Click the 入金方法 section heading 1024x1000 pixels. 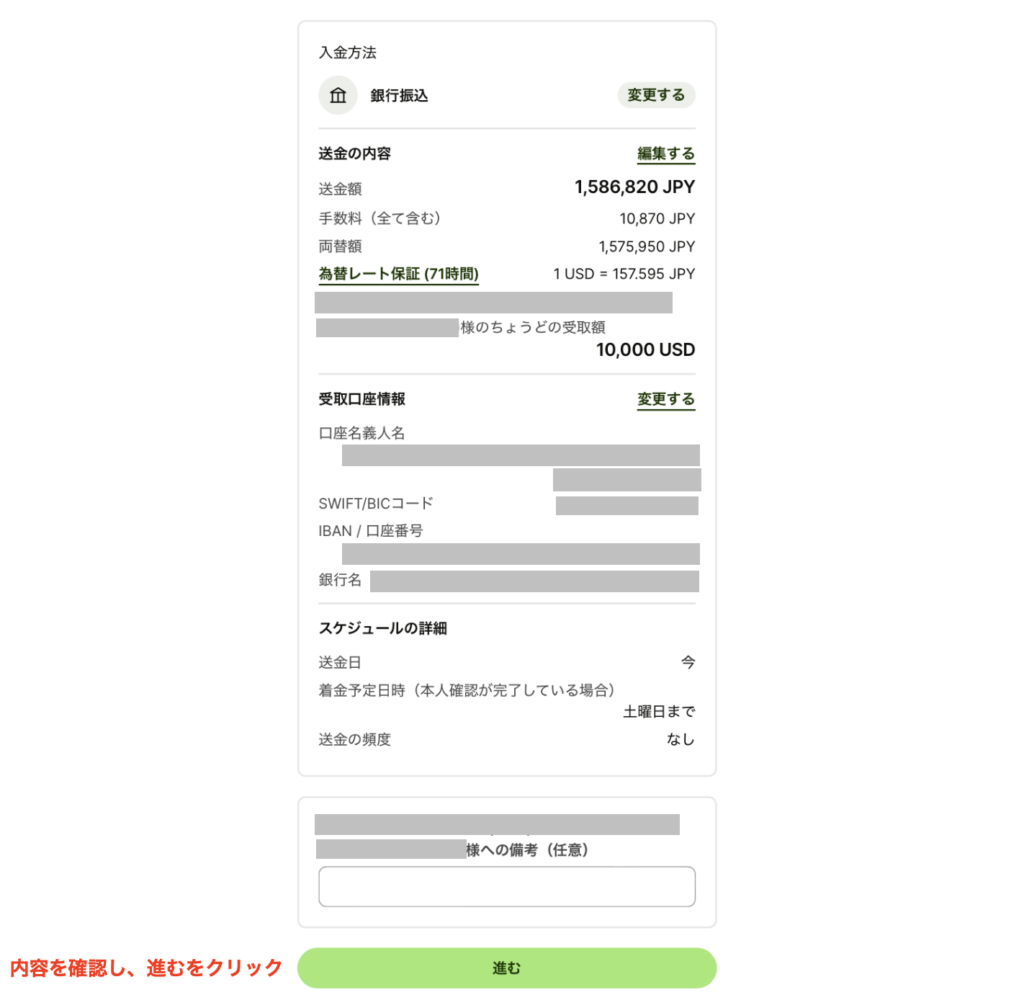tap(347, 52)
